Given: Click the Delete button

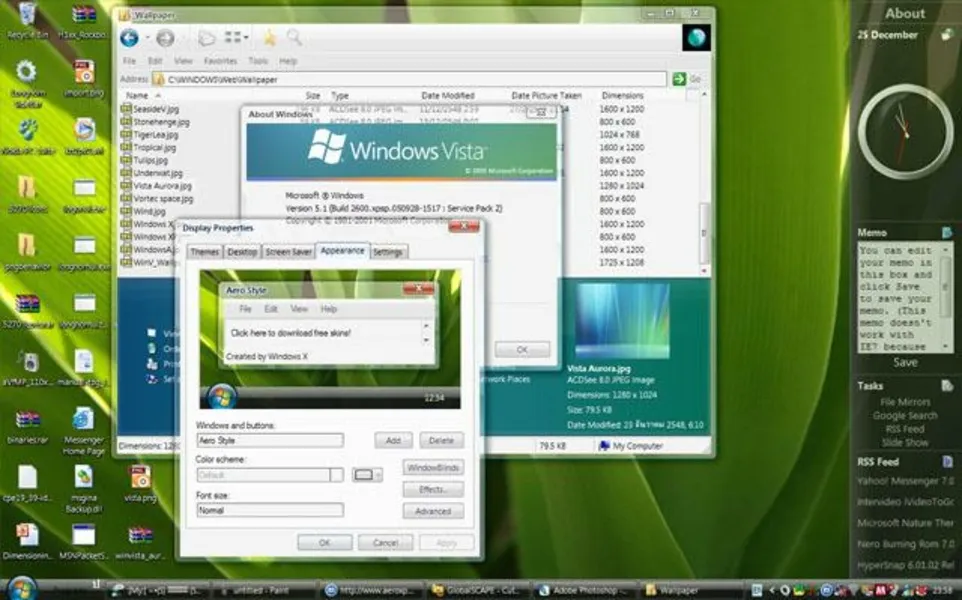Looking at the screenshot, I should [x=441, y=440].
